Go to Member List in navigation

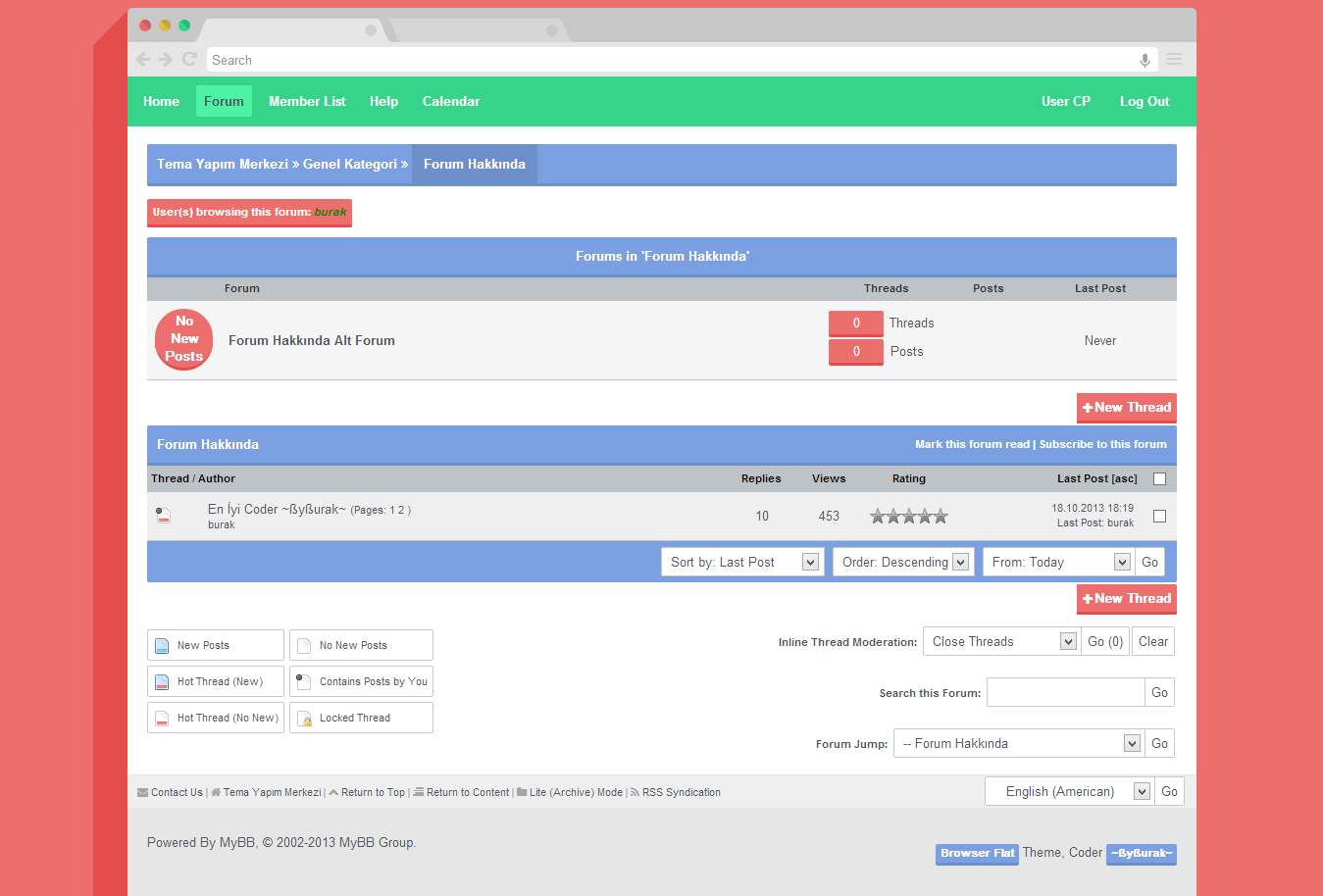307,101
